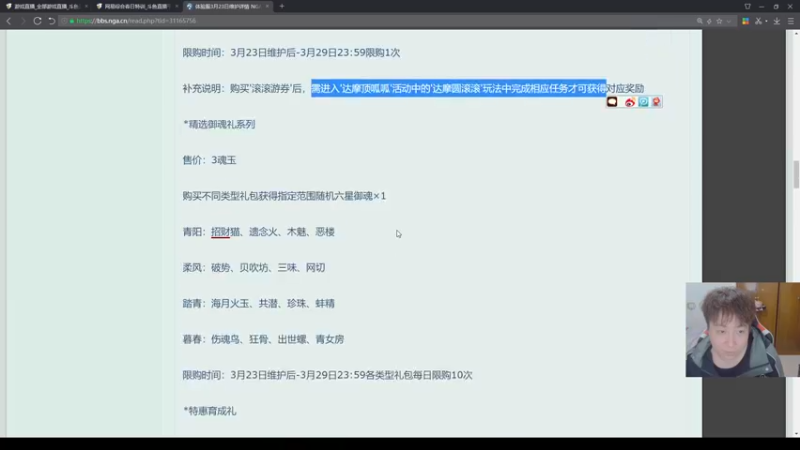Click the '柔风：破势、贝吹坊' line

[x=254, y=267]
